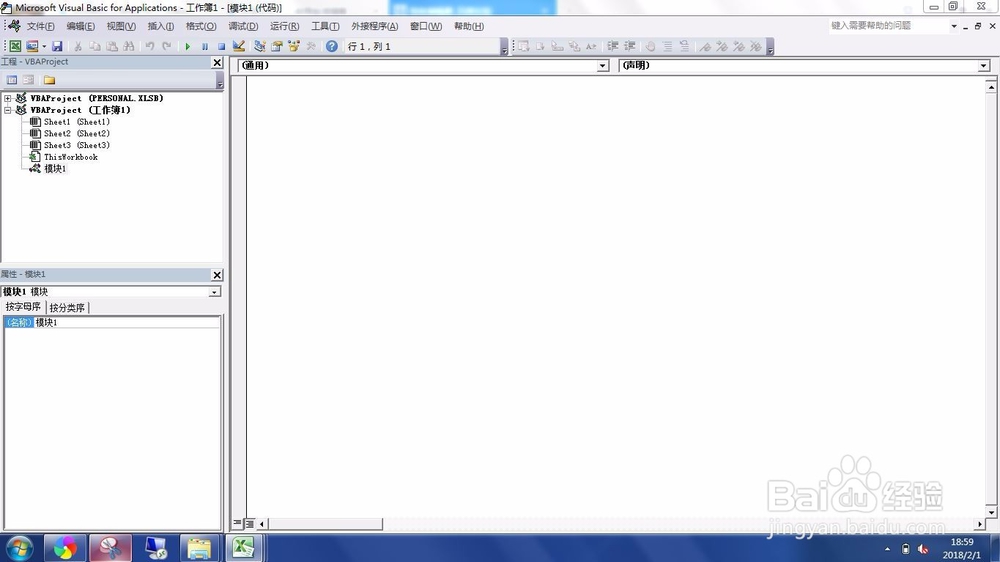Close the 属性 - 模块1 panel

pyautogui.click(x=217, y=275)
